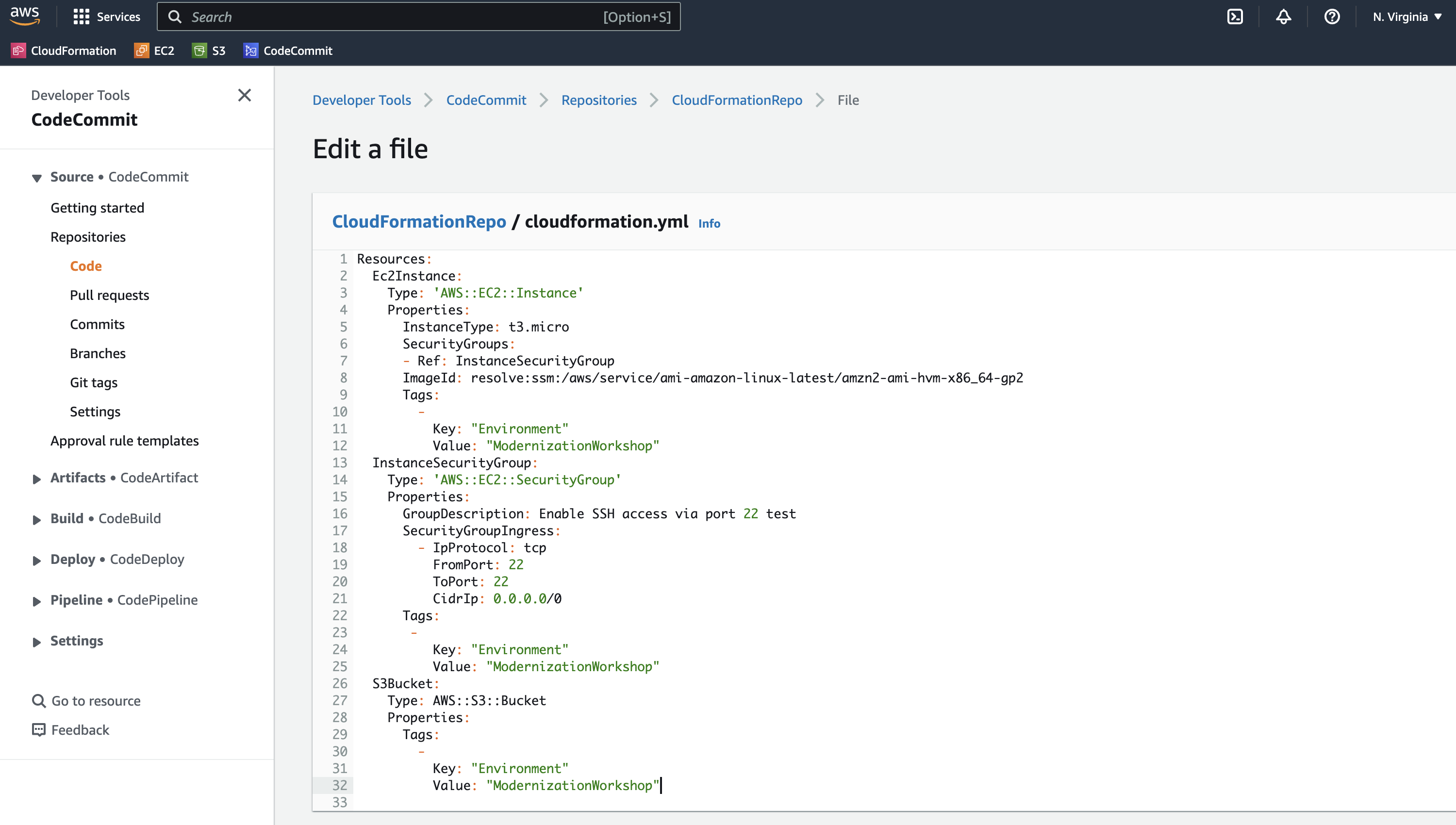Go to CodeCommit breadcrumb
This screenshot has width=1456, height=825.
coord(486,100)
